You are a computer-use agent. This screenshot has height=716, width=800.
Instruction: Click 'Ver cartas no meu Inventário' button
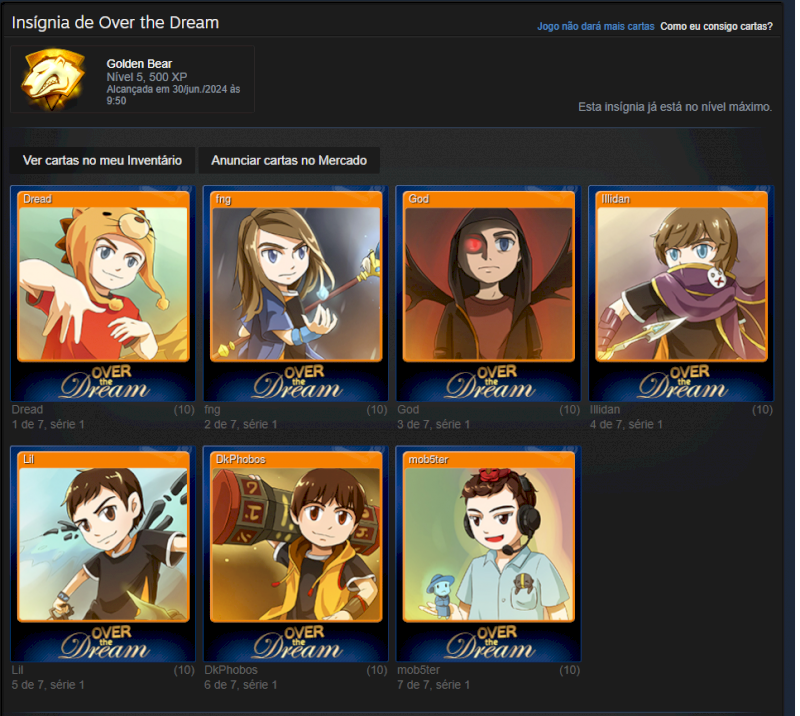tap(102, 160)
